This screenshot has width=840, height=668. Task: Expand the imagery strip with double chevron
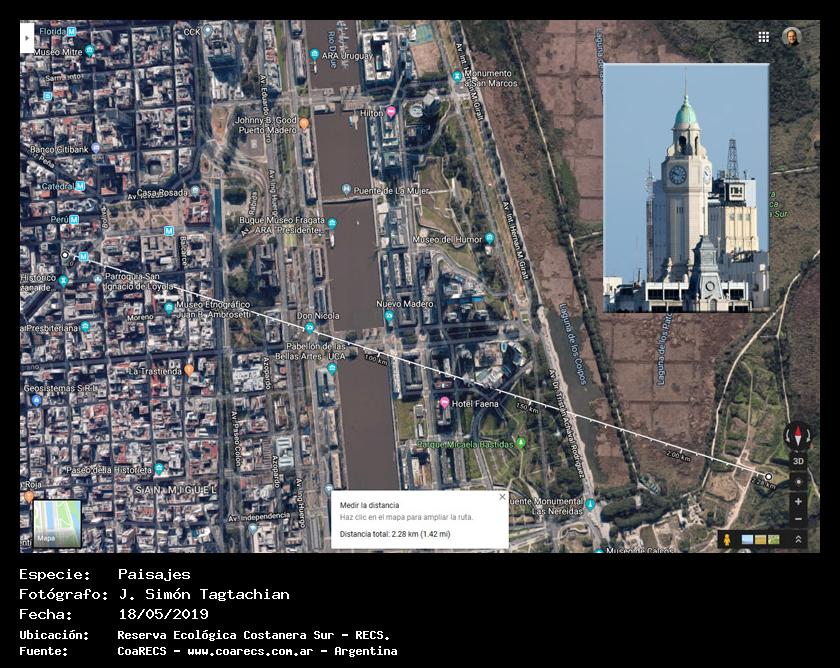click(798, 540)
